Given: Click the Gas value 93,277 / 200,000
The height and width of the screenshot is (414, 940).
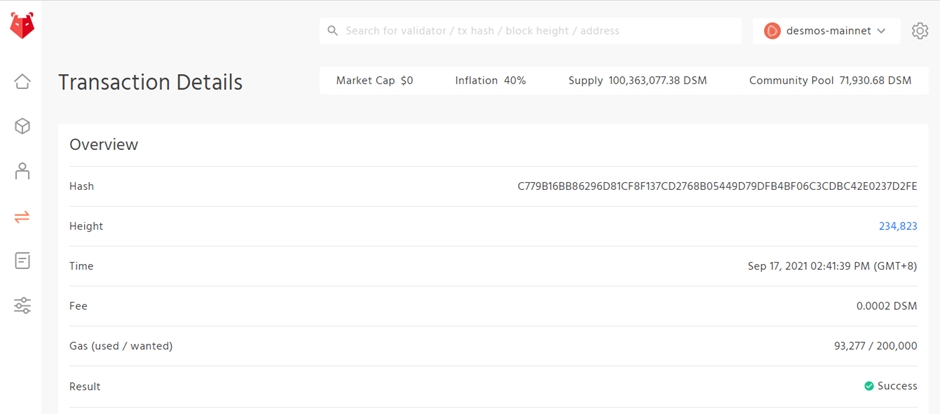Looking at the screenshot, I should [x=875, y=346].
